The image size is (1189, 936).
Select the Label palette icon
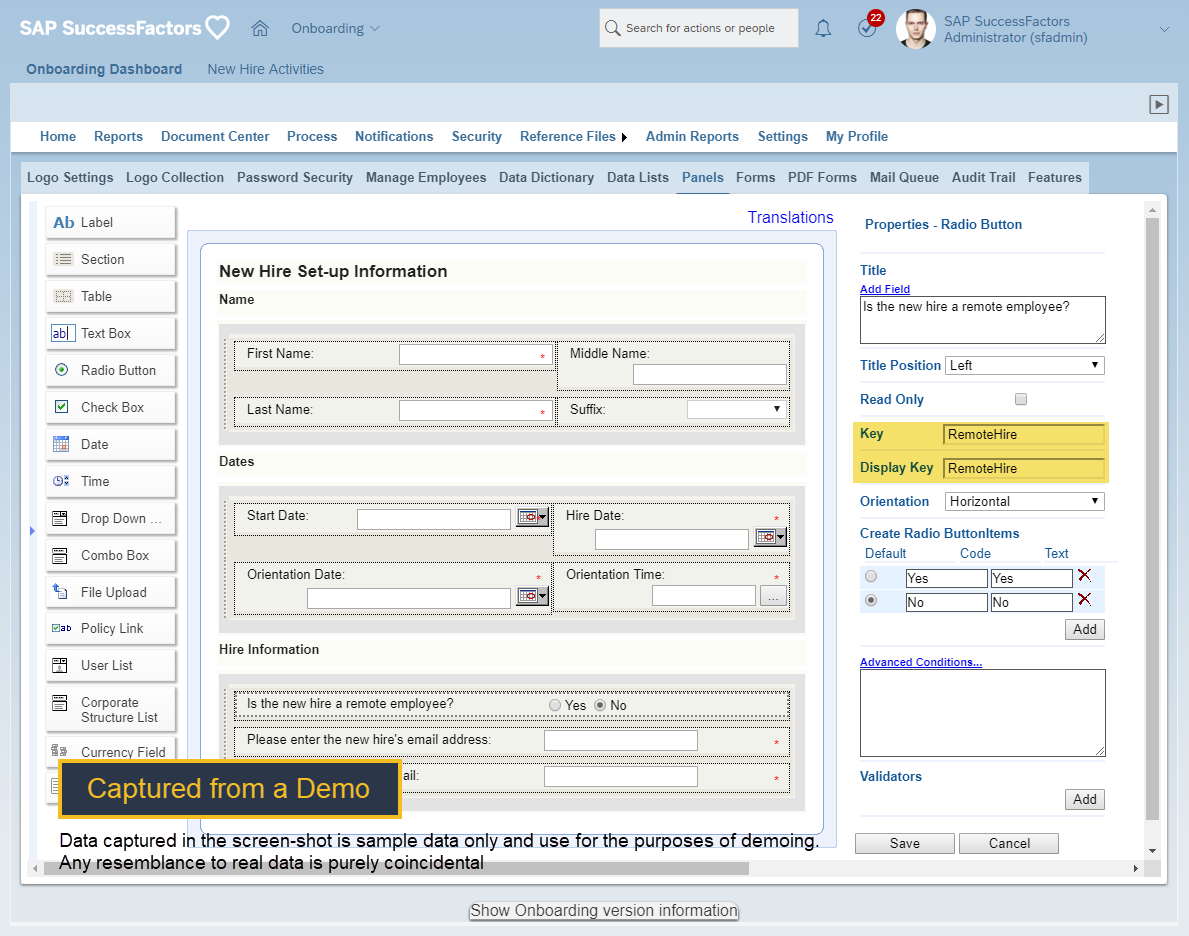coord(64,222)
